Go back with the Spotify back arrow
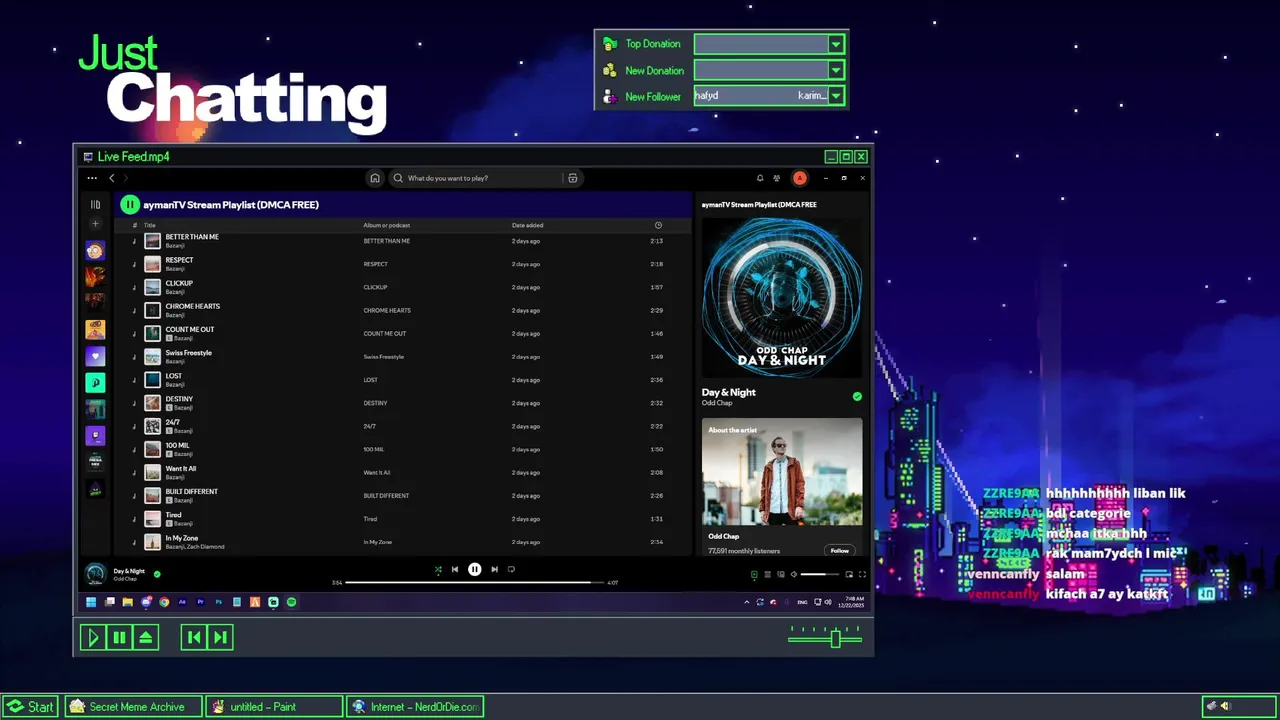The image size is (1280, 720). (112, 178)
